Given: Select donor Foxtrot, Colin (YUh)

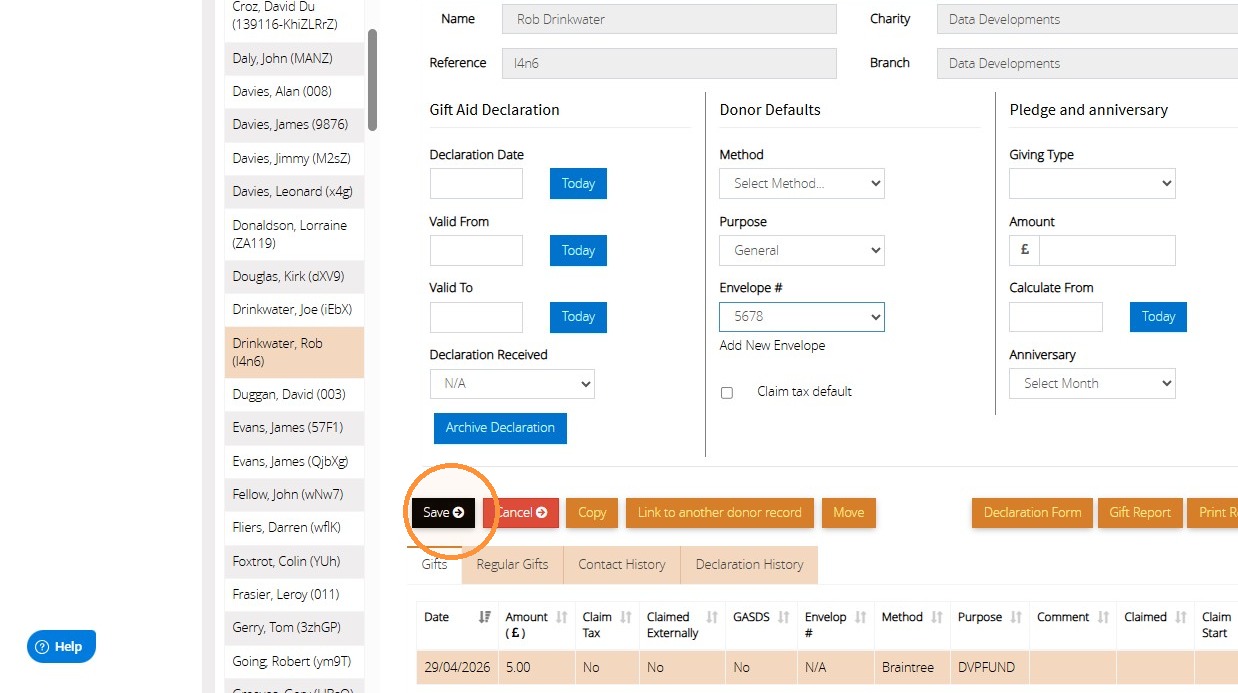Looking at the screenshot, I should (294, 561).
